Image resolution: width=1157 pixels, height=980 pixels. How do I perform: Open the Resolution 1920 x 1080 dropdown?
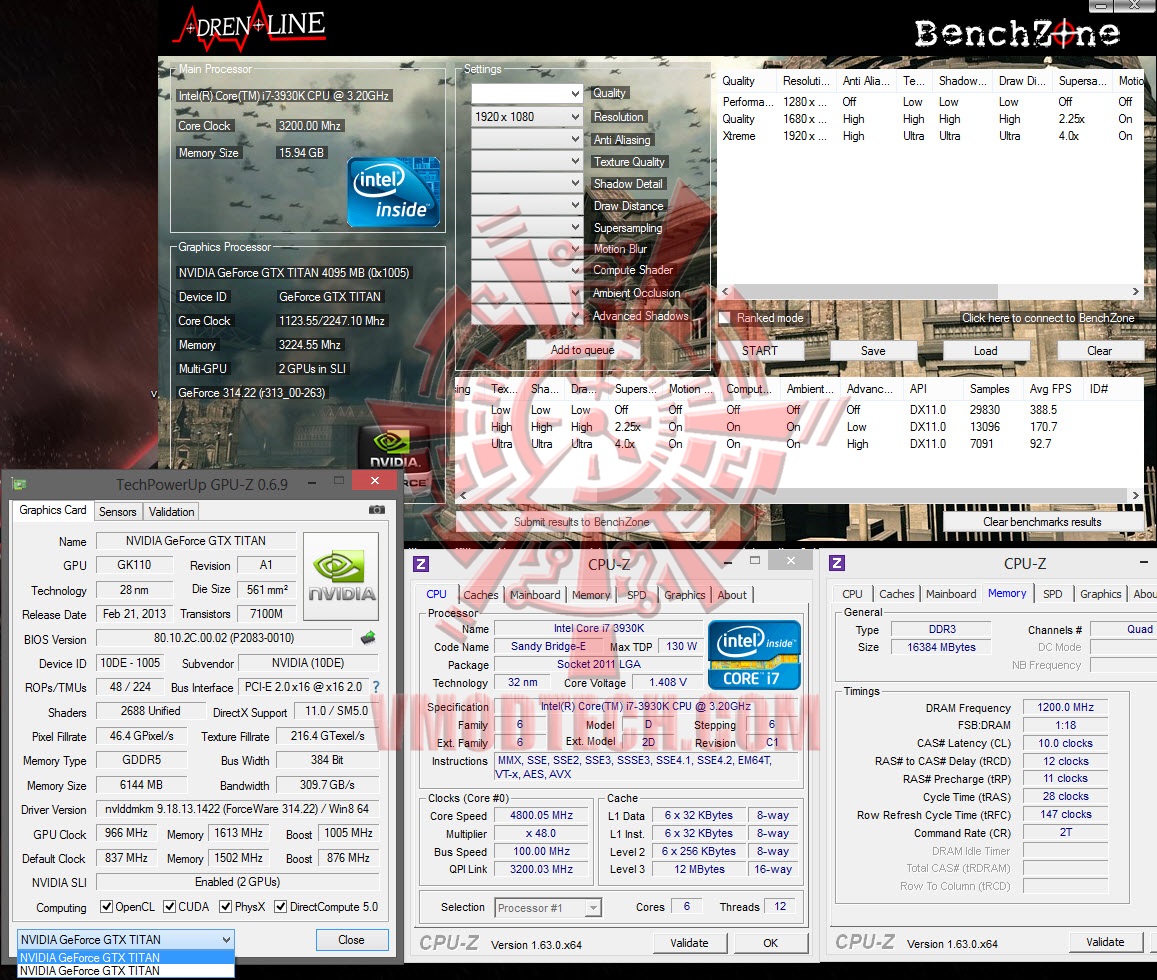pos(528,117)
